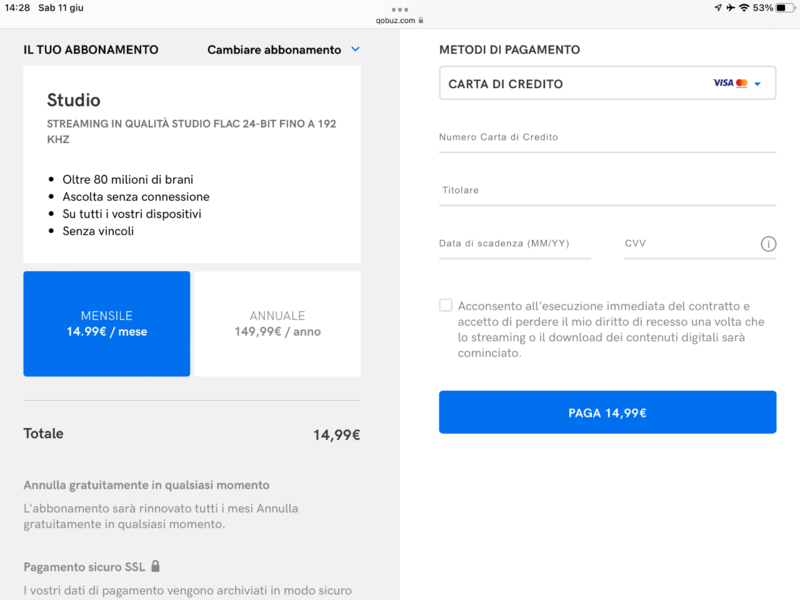Click the CVV info icon
Viewport: 800px width, 600px height.
tap(768, 244)
